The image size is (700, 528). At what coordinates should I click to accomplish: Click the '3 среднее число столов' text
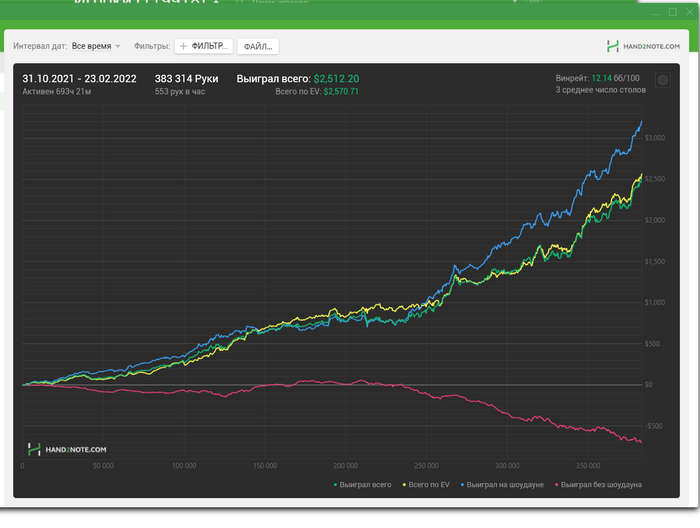pyautogui.click(x=600, y=90)
